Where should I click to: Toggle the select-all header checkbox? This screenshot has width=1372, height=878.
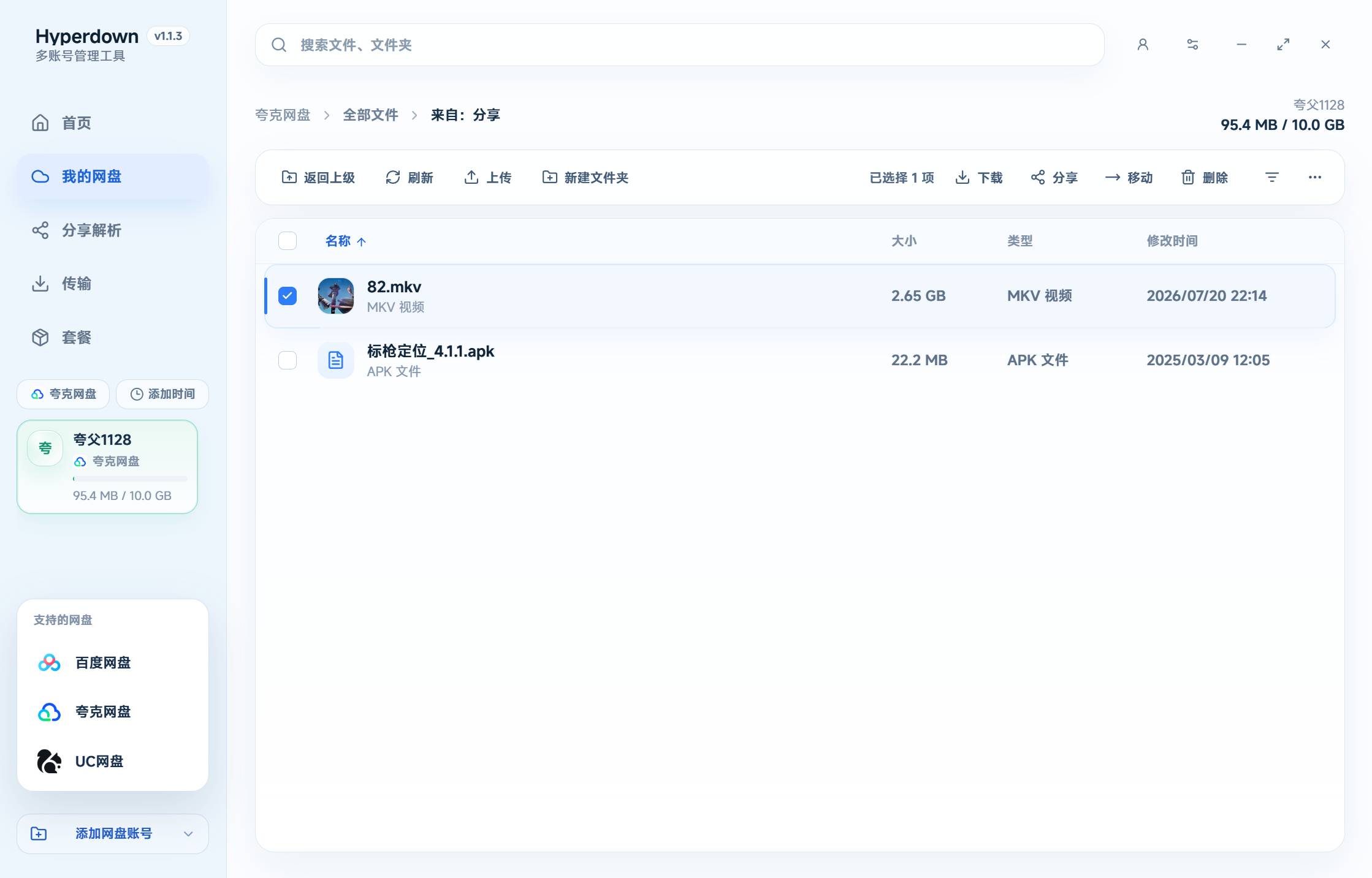click(288, 241)
